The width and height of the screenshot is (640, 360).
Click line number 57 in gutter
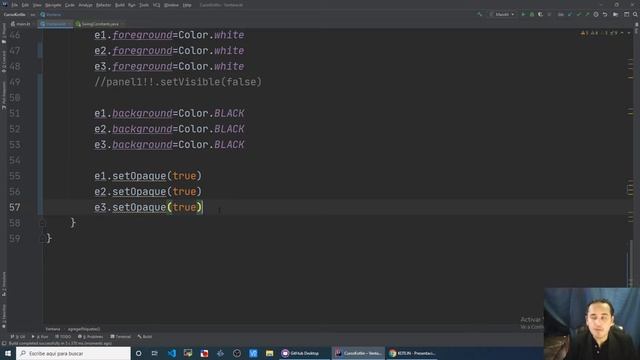pos(15,207)
